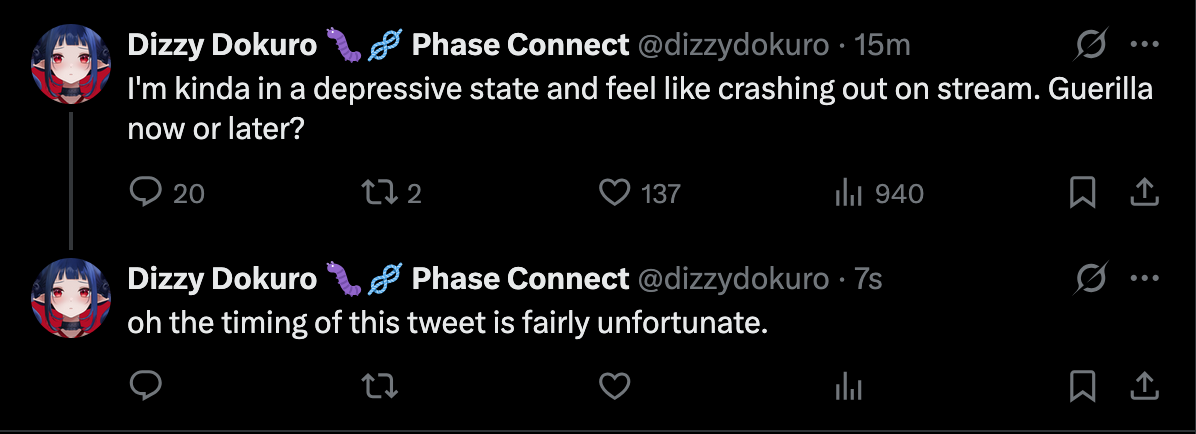Repost the unfortunate timing tweet
1196x434 pixels.
coord(379,385)
